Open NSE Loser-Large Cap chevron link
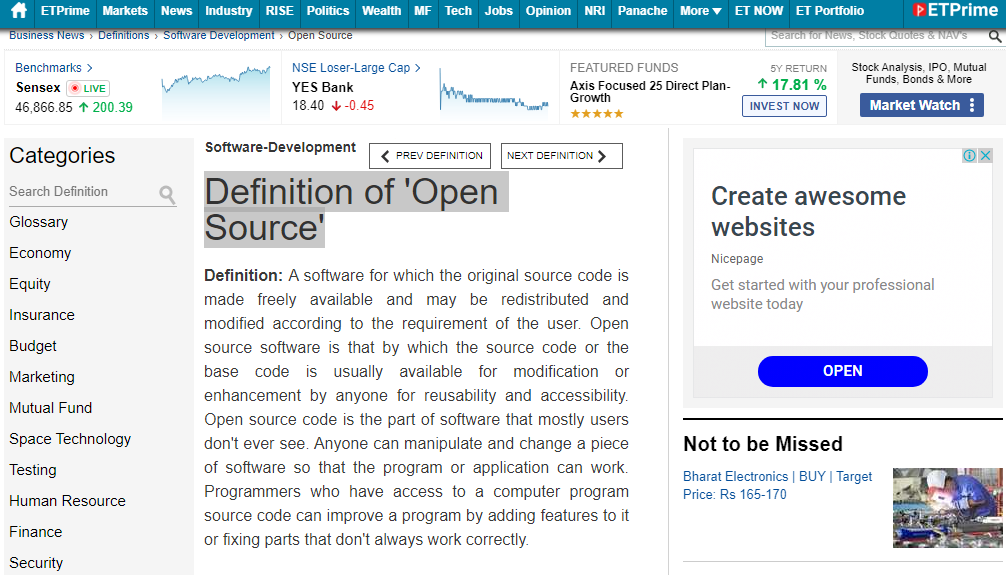 [x=356, y=67]
